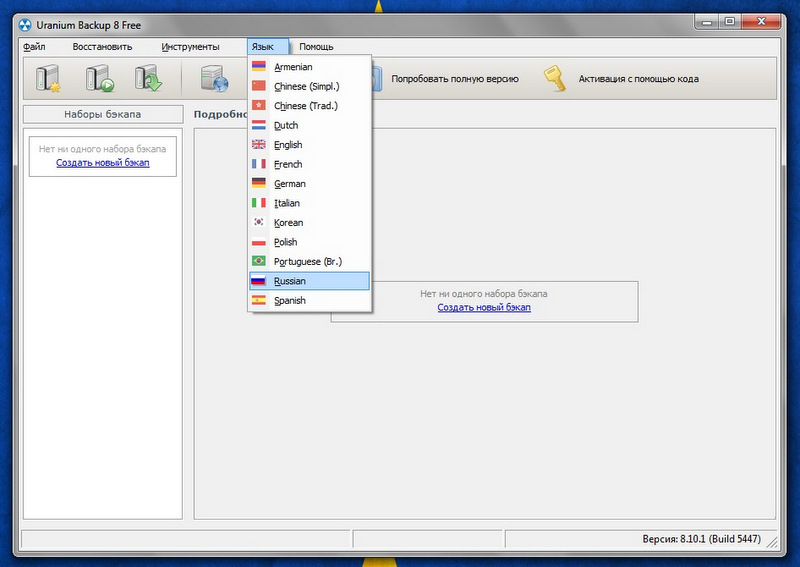The image size is (800, 567).
Task: Click the British flag icon
Action: point(259,144)
